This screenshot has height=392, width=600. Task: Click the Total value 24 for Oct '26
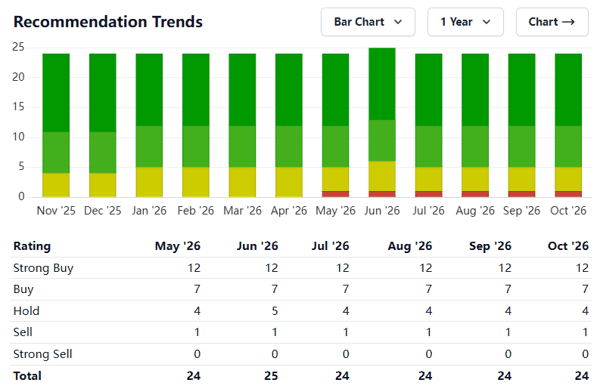582,376
